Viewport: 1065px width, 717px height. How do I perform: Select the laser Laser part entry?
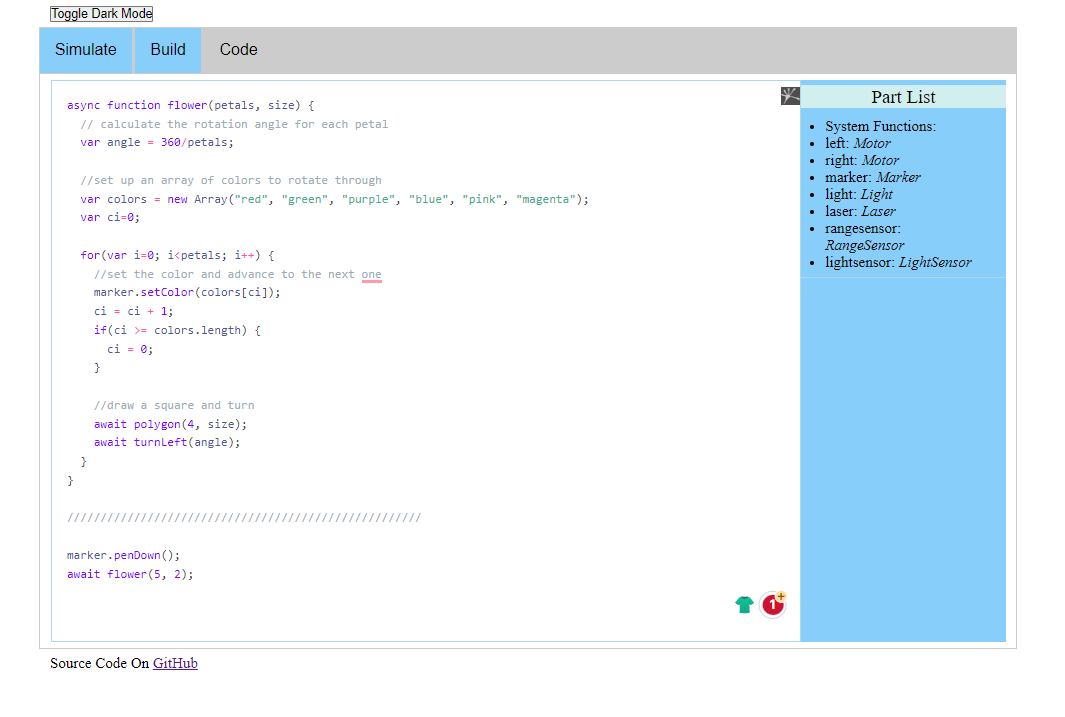861,211
